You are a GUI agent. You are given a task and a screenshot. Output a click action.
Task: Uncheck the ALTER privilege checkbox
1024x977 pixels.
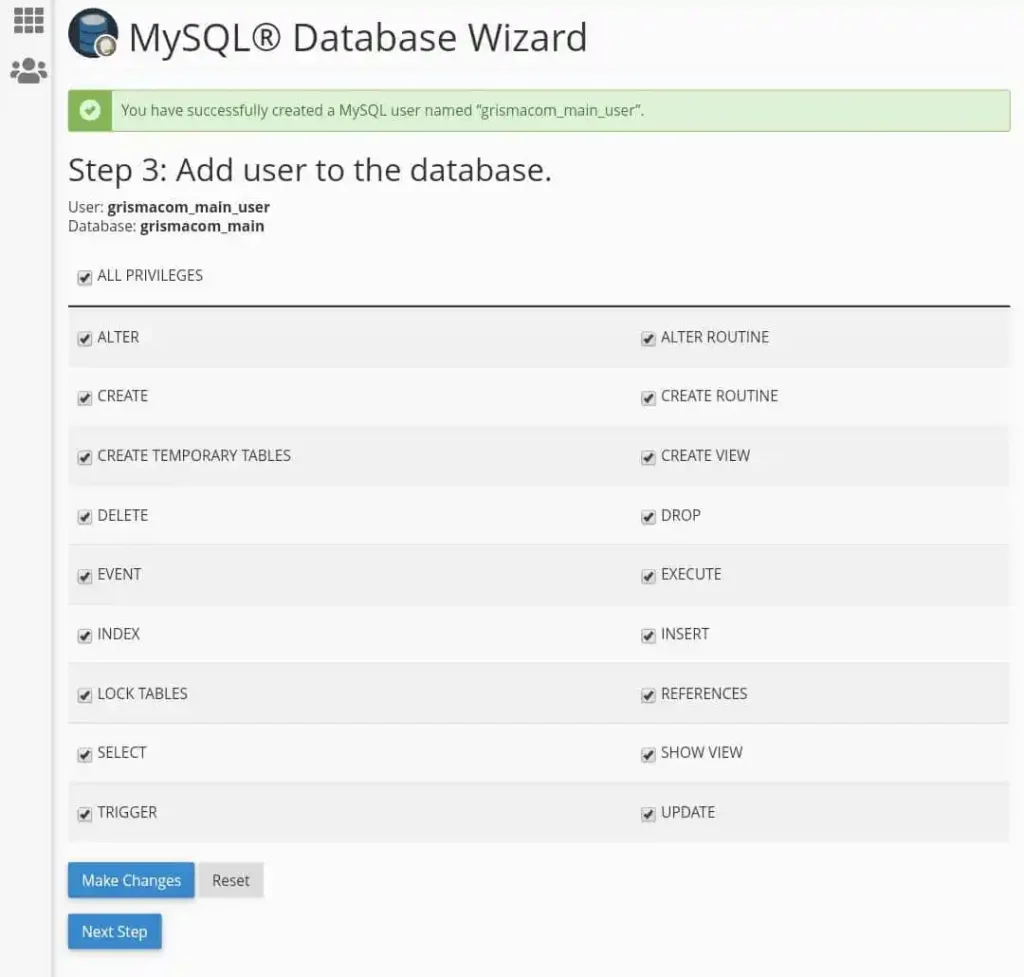85,338
